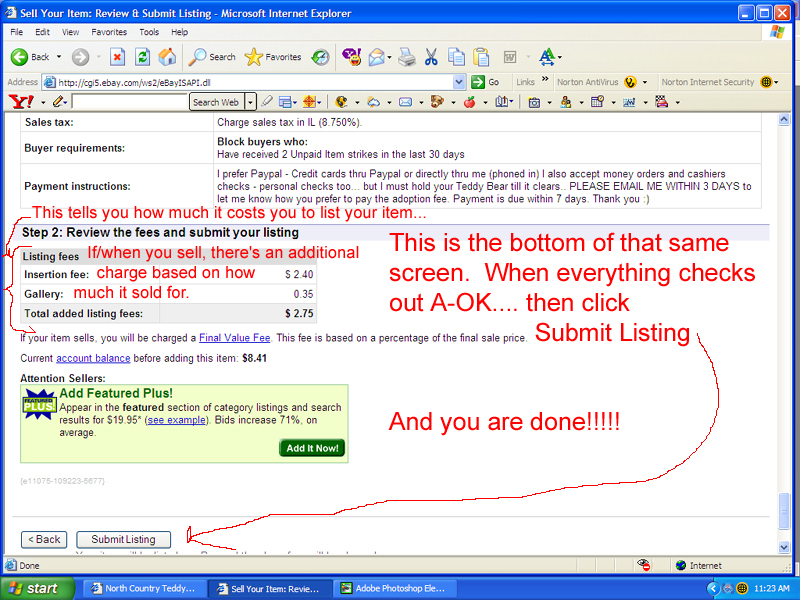Click the Add It Now! button
Screen dimensions: 800x600
coord(312,448)
